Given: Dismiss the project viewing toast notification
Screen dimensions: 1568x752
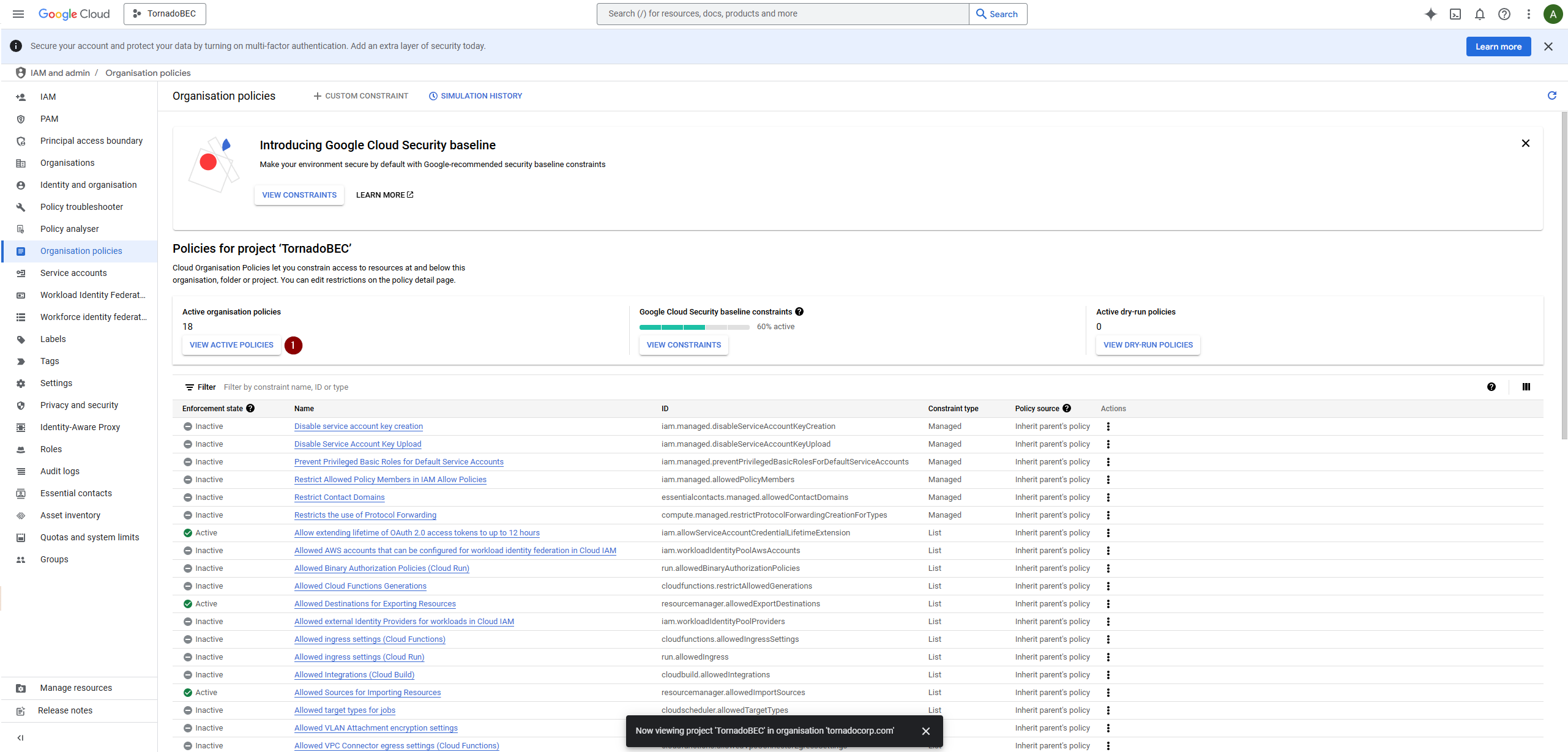Looking at the screenshot, I should pos(925,731).
